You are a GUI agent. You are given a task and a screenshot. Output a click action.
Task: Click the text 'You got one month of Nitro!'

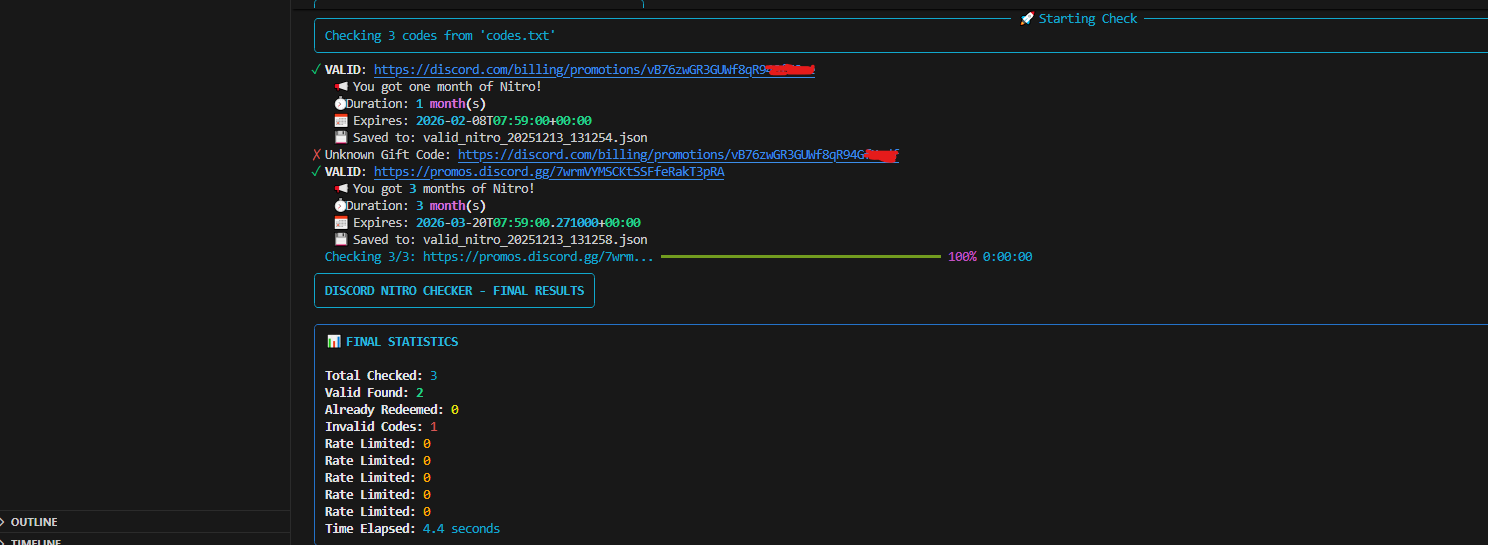click(x=447, y=87)
